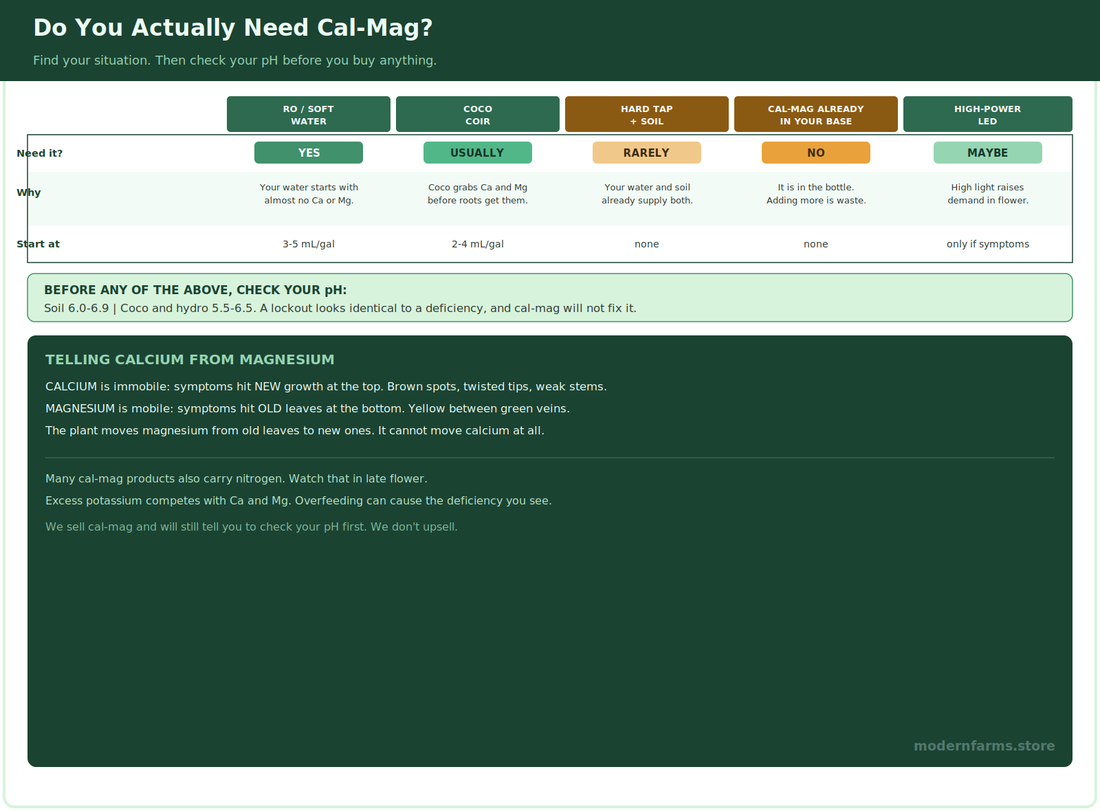Click 'It is in the bottle' explanation
The height and width of the screenshot is (811, 1100).
(816, 194)
